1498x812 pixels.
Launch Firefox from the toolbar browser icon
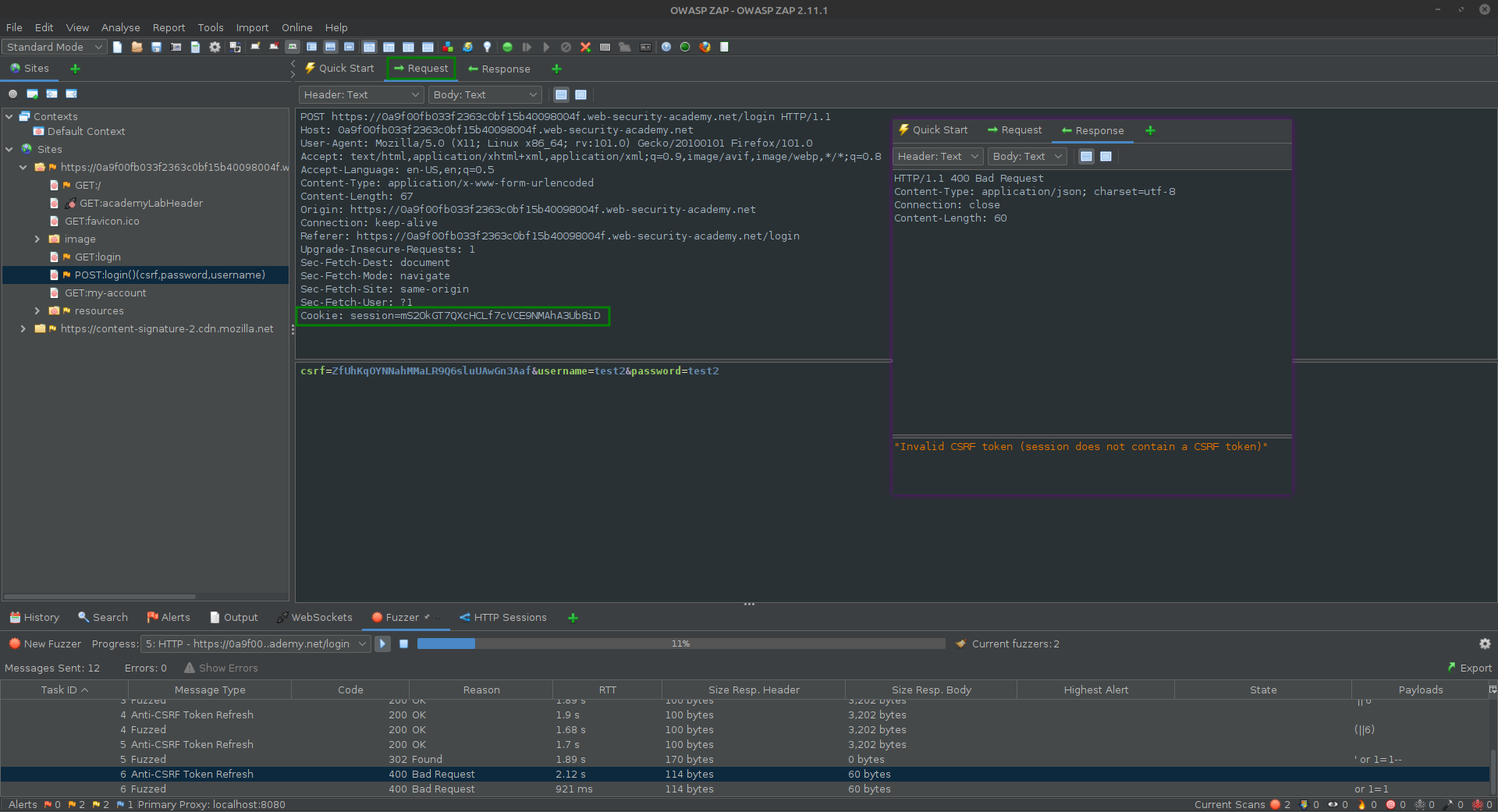click(704, 47)
